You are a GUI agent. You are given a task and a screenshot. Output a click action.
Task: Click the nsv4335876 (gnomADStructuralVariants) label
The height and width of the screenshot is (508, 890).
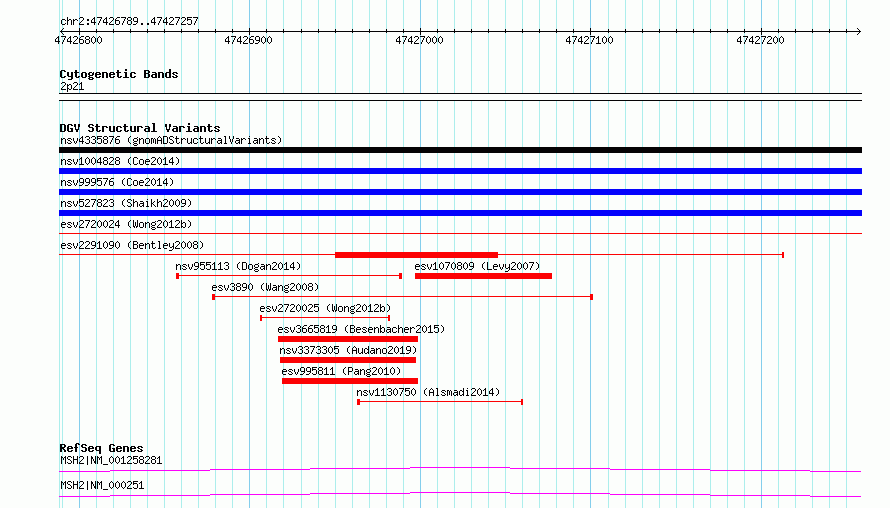tap(171, 140)
